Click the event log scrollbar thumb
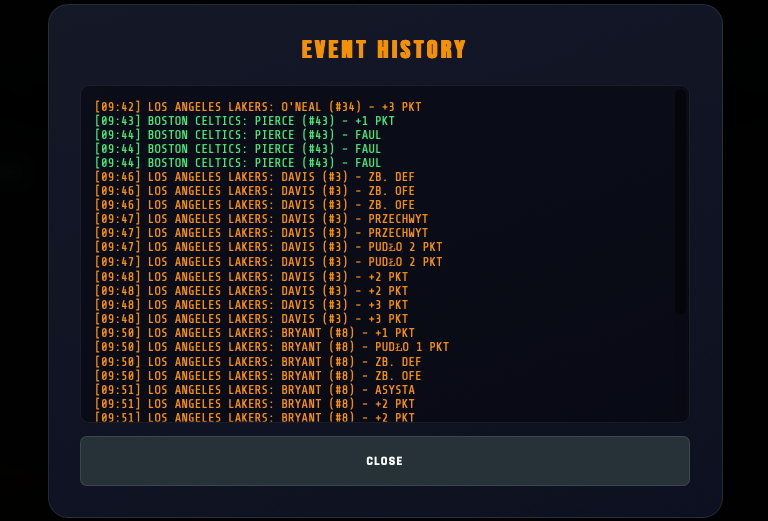Image resolution: width=768 pixels, height=521 pixels. point(680,201)
